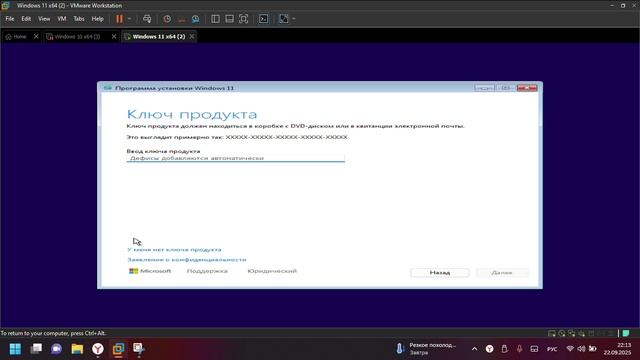Click the USB device tray icon
The image size is (640, 360).
[504, 349]
